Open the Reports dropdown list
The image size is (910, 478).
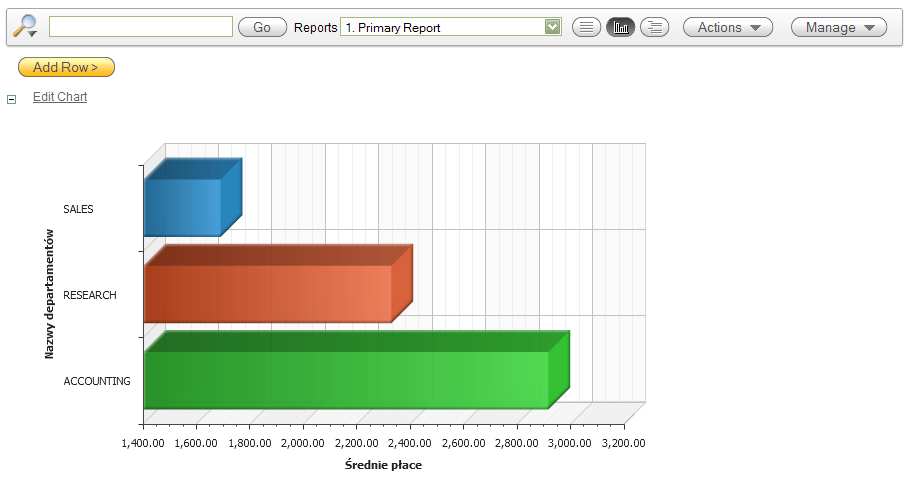pos(450,27)
